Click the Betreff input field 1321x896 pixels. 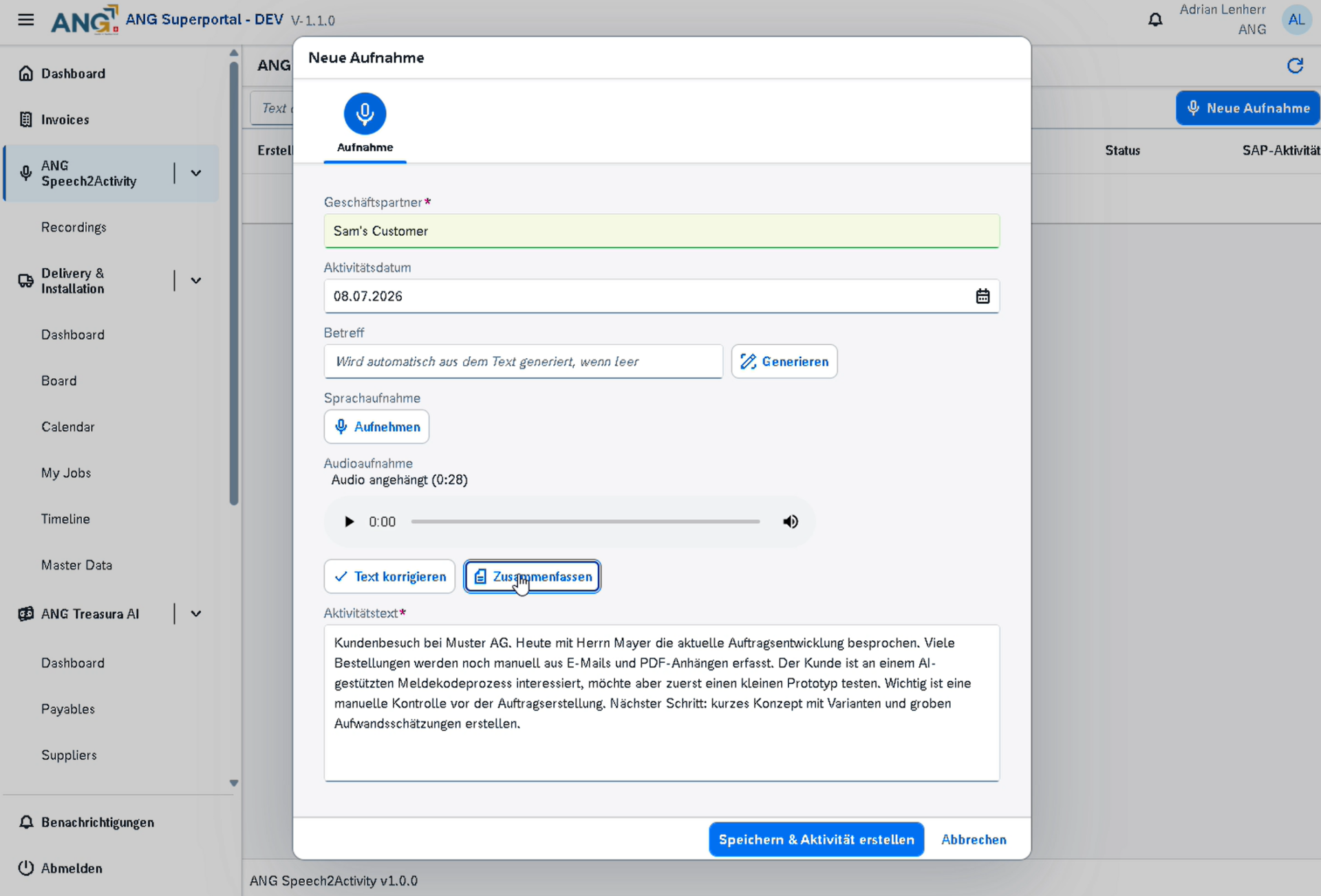523,361
